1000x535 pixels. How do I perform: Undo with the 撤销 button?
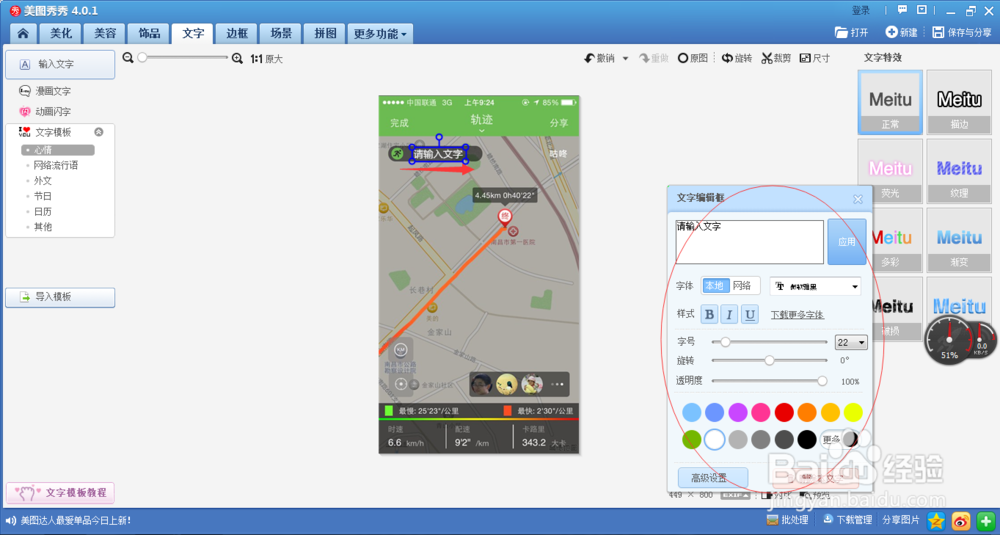tap(599, 58)
